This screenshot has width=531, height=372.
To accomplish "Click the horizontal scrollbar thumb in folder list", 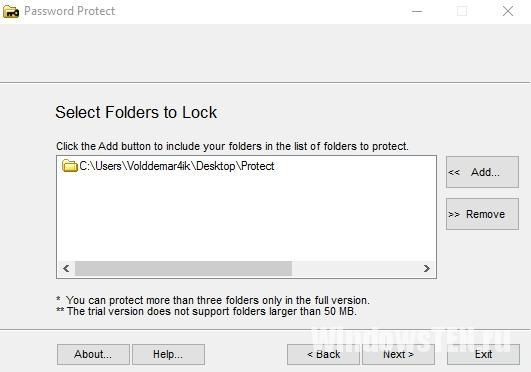I will tap(183, 268).
